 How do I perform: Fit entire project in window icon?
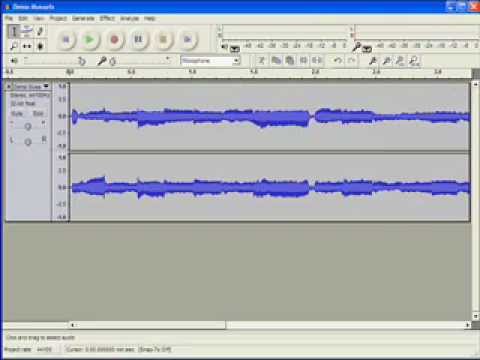[414, 60]
